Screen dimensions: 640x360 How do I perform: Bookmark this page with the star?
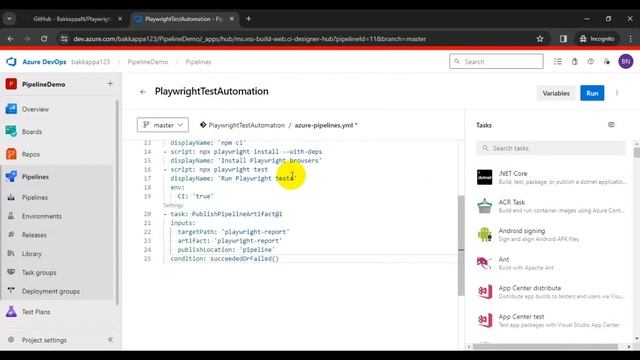click(540, 39)
